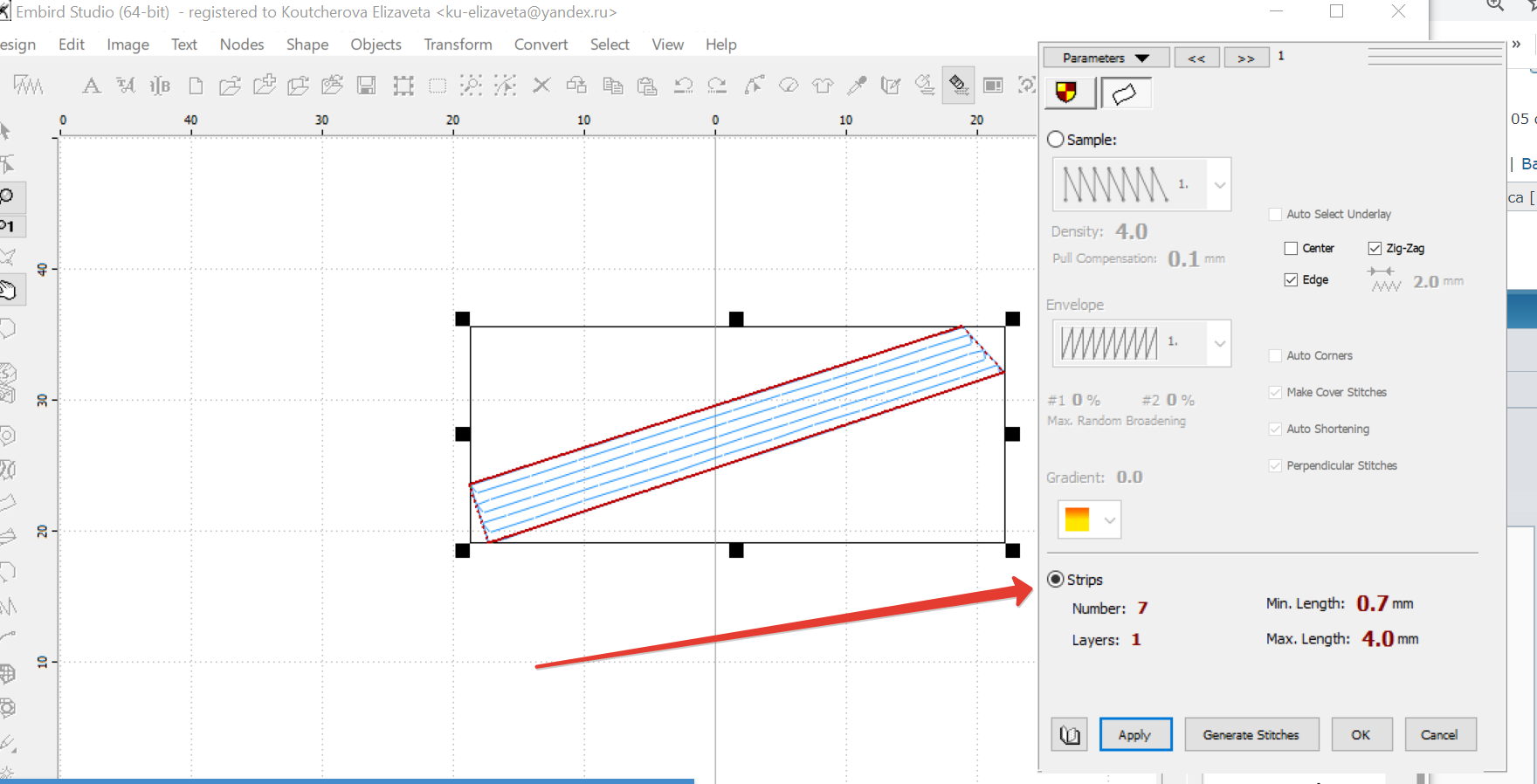This screenshot has width=1537, height=784.
Task: Click the Generate Stitches button
Action: [1251, 735]
